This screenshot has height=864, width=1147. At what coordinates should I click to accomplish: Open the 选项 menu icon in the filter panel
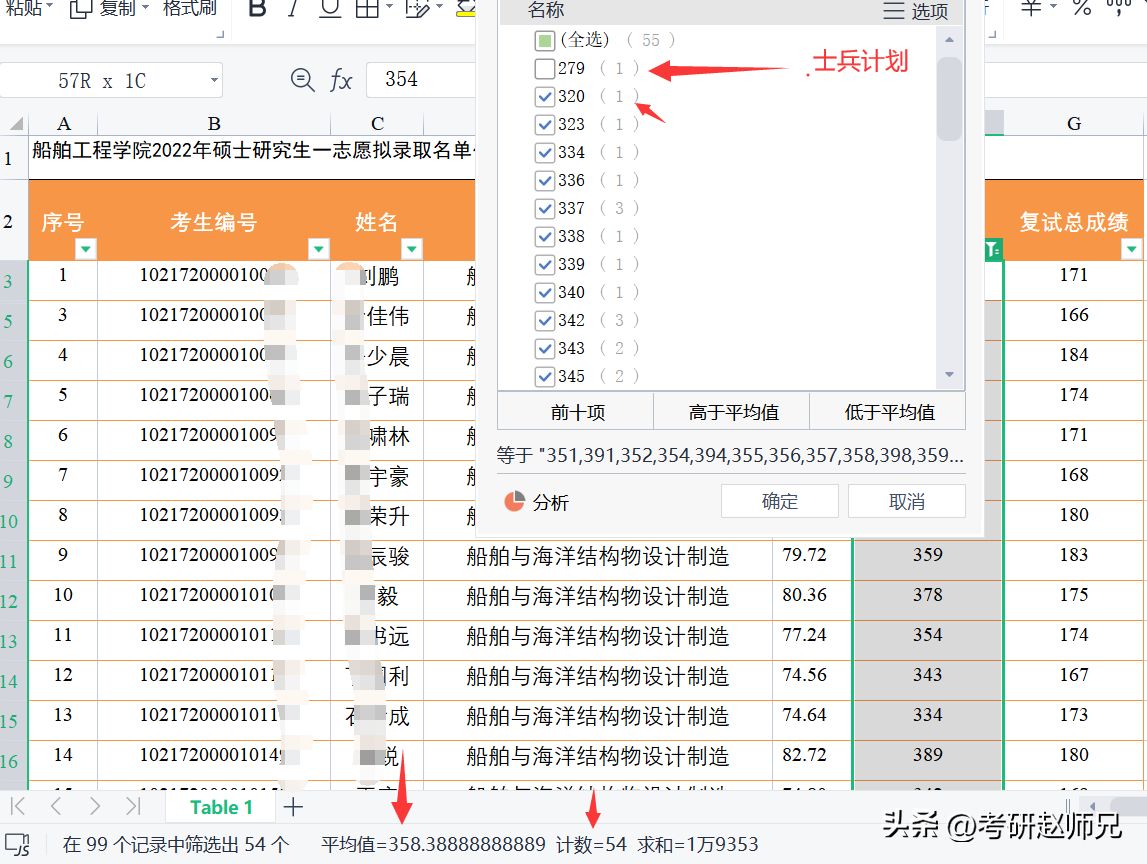point(893,10)
